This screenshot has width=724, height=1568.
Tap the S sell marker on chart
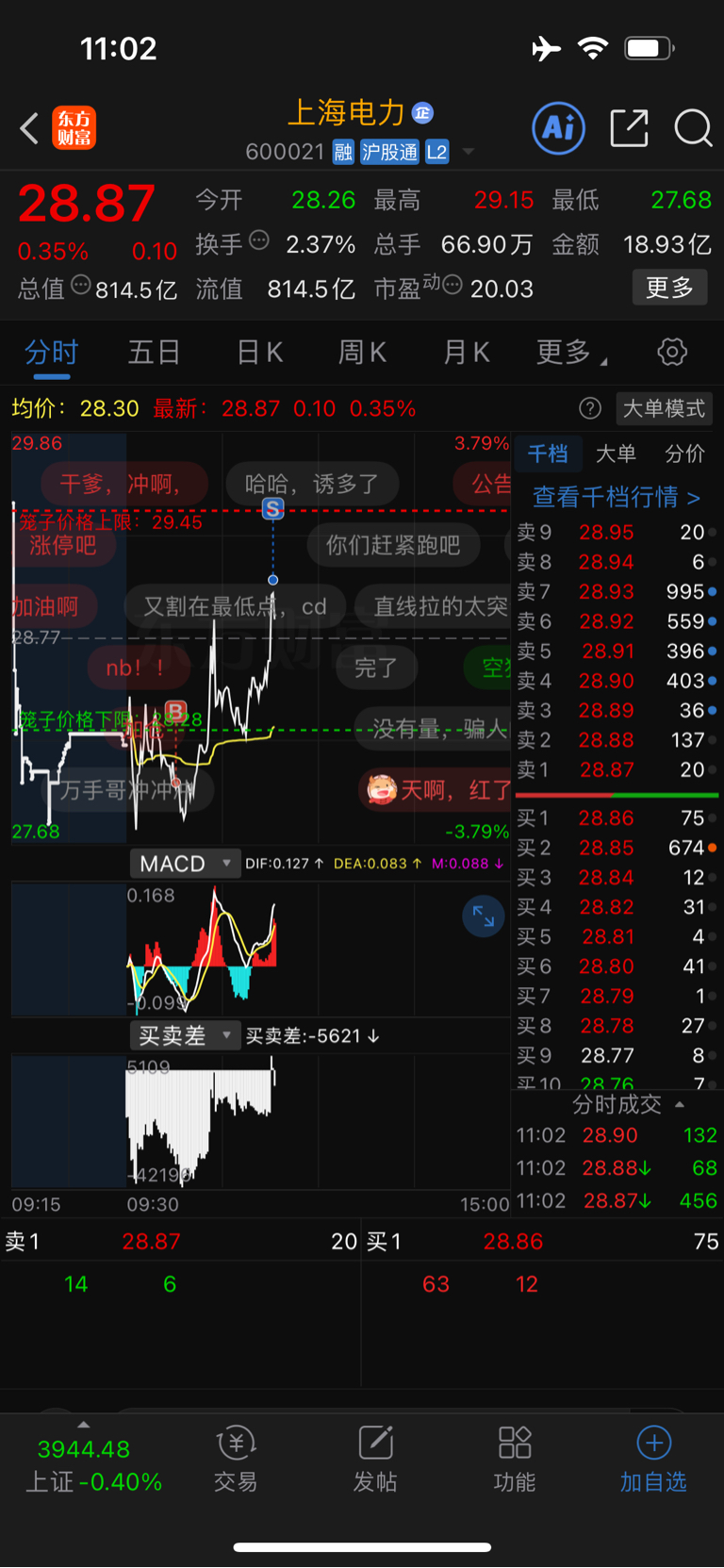272,509
